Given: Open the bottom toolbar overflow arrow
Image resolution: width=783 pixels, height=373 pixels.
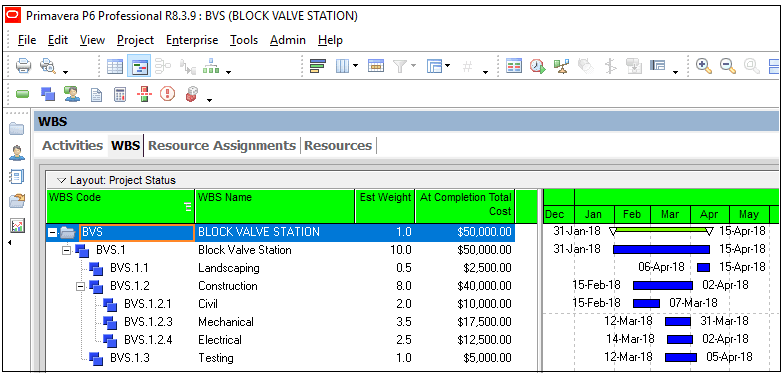Looking at the screenshot, I should pos(209,100).
